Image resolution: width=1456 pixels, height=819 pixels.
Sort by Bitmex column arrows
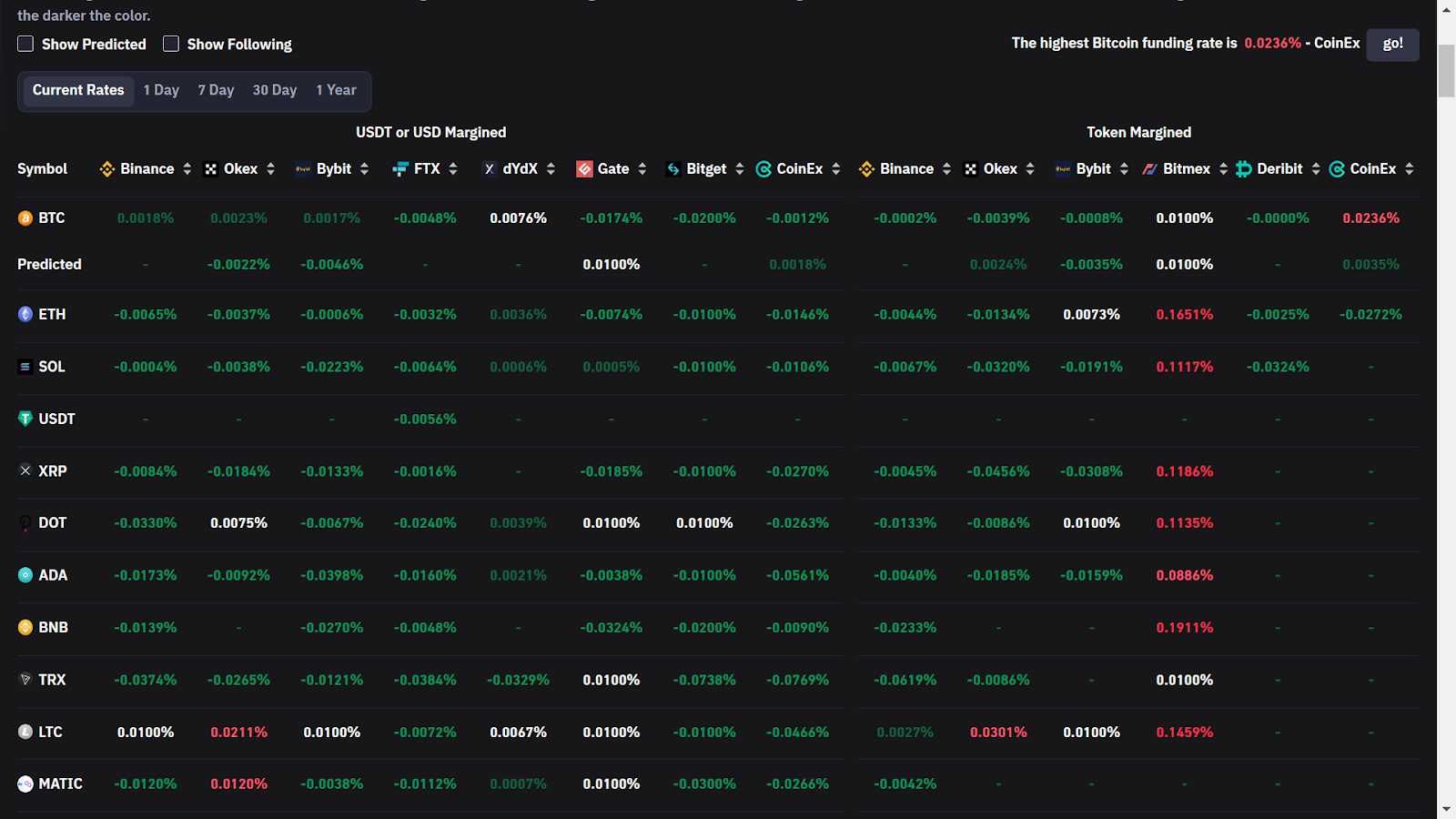tap(1223, 169)
